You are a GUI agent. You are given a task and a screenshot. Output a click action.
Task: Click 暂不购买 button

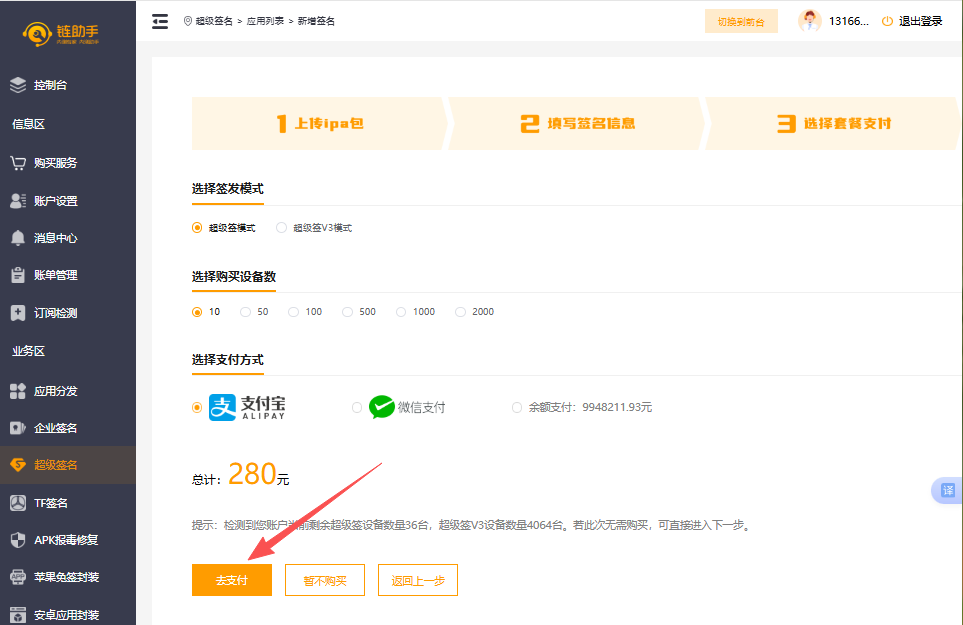point(324,580)
